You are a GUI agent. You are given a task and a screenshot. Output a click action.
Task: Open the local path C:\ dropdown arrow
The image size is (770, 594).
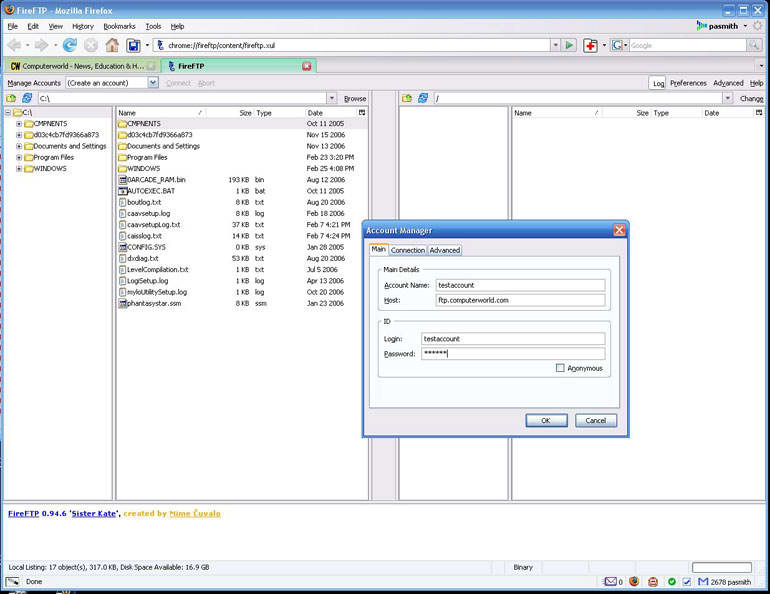[x=332, y=98]
